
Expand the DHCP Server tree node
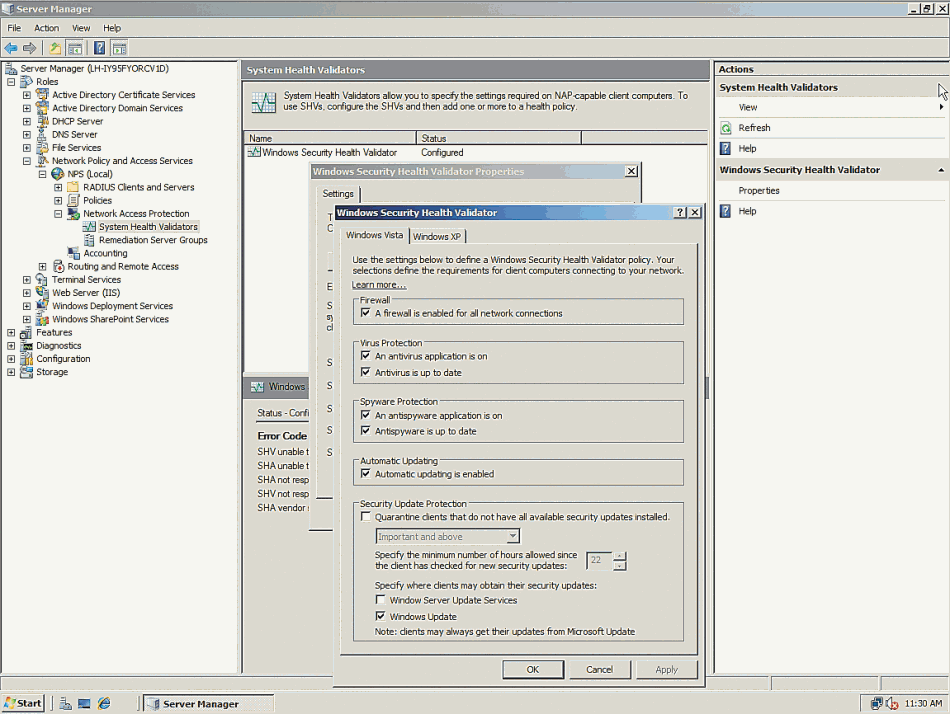27,121
